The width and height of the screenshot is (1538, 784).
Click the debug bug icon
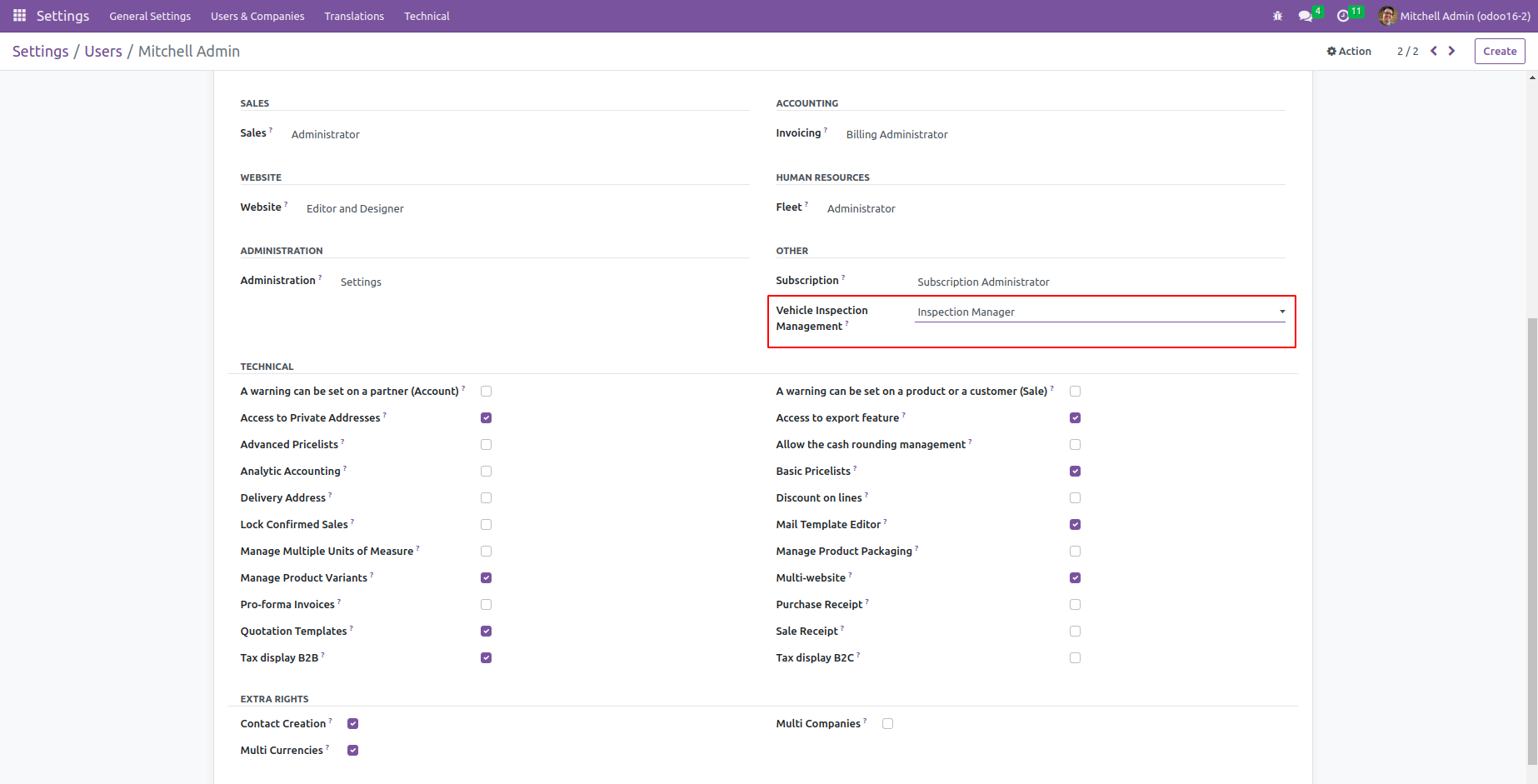[1277, 16]
